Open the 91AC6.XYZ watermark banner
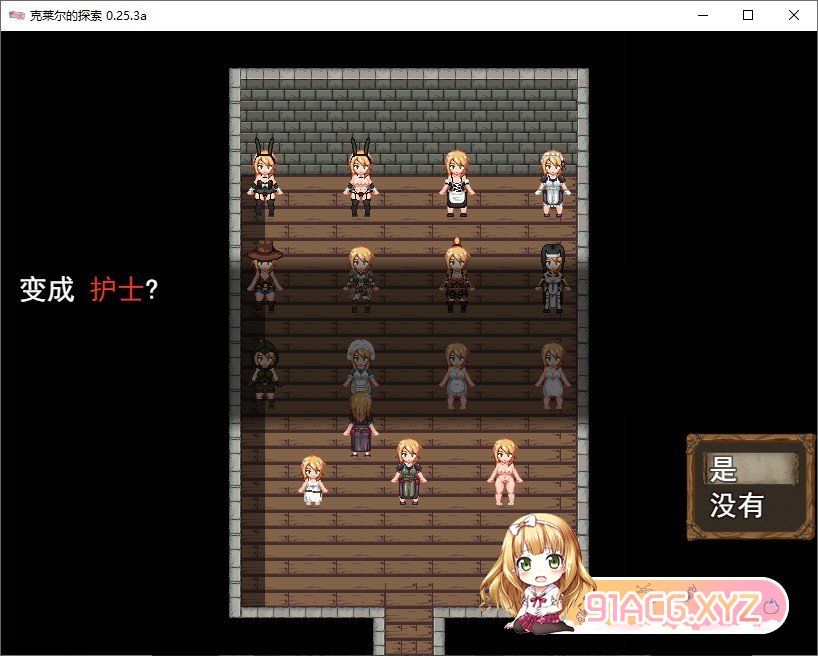 coord(680,608)
